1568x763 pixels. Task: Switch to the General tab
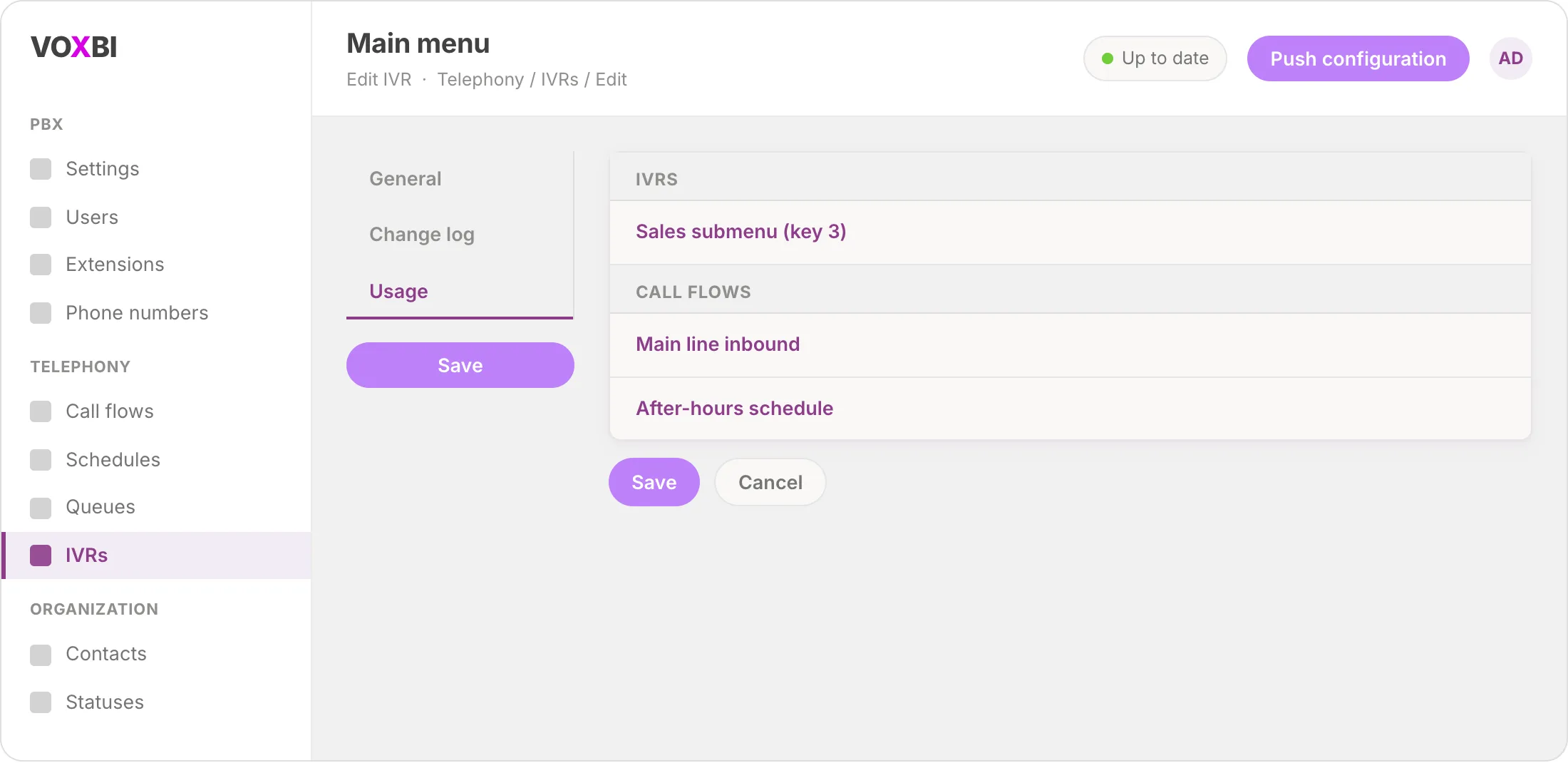pyautogui.click(x=459, y=179)
